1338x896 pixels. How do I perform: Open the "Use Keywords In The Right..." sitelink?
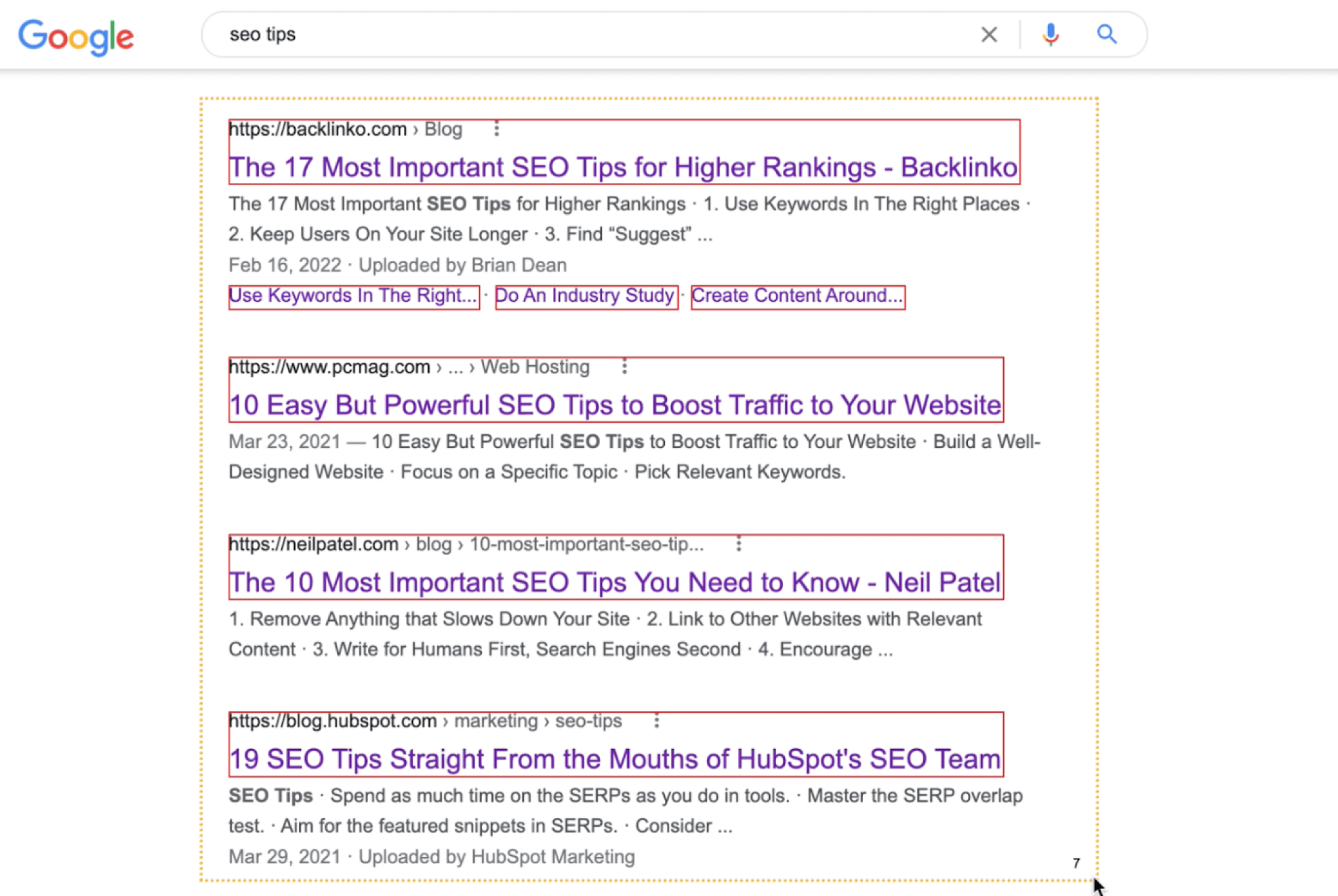coord(353,296)
